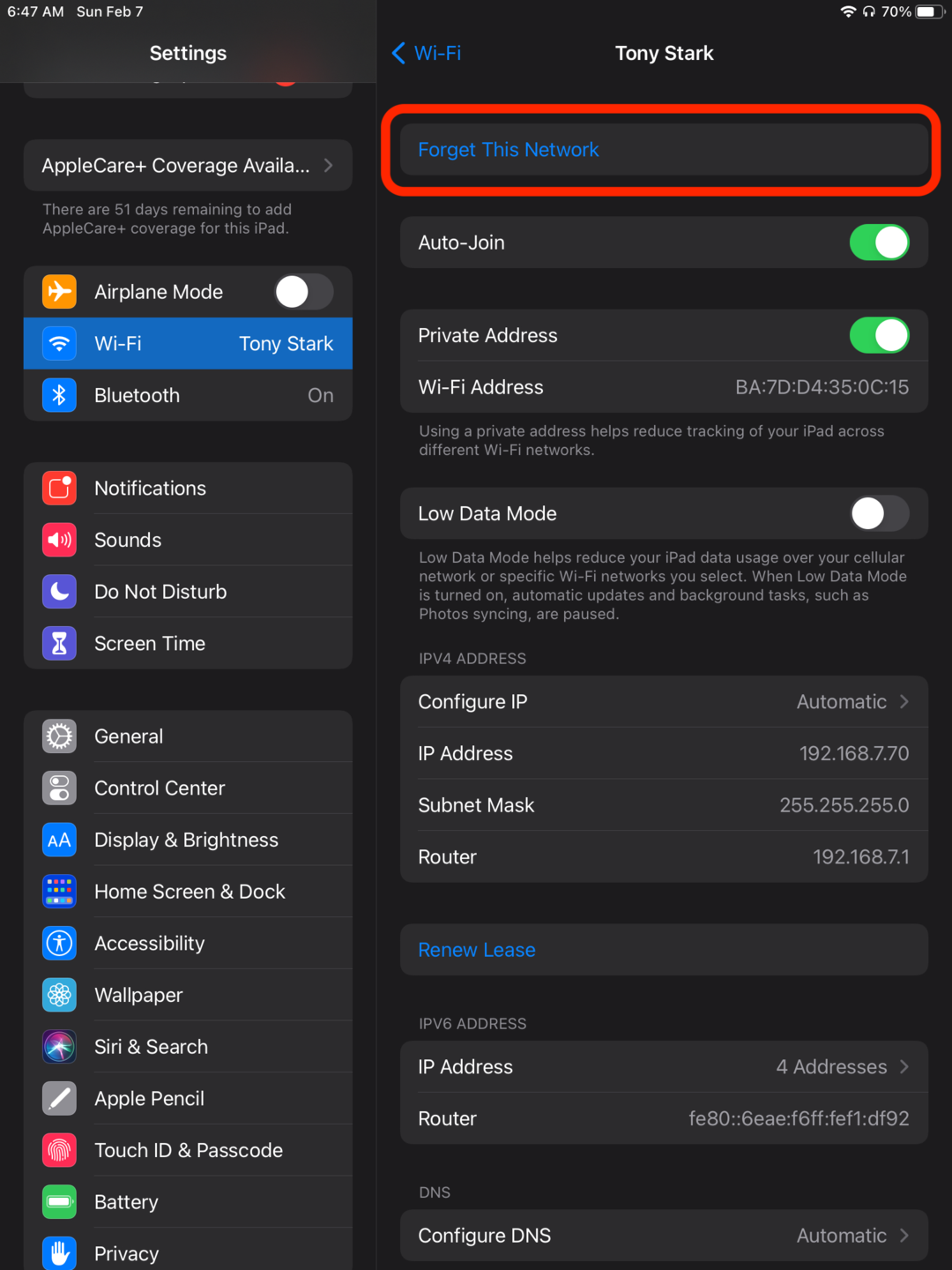The image size is (952, 1270).
Task: Open Notifications settings
Action: pyautogui.click(x=188, y=488)
